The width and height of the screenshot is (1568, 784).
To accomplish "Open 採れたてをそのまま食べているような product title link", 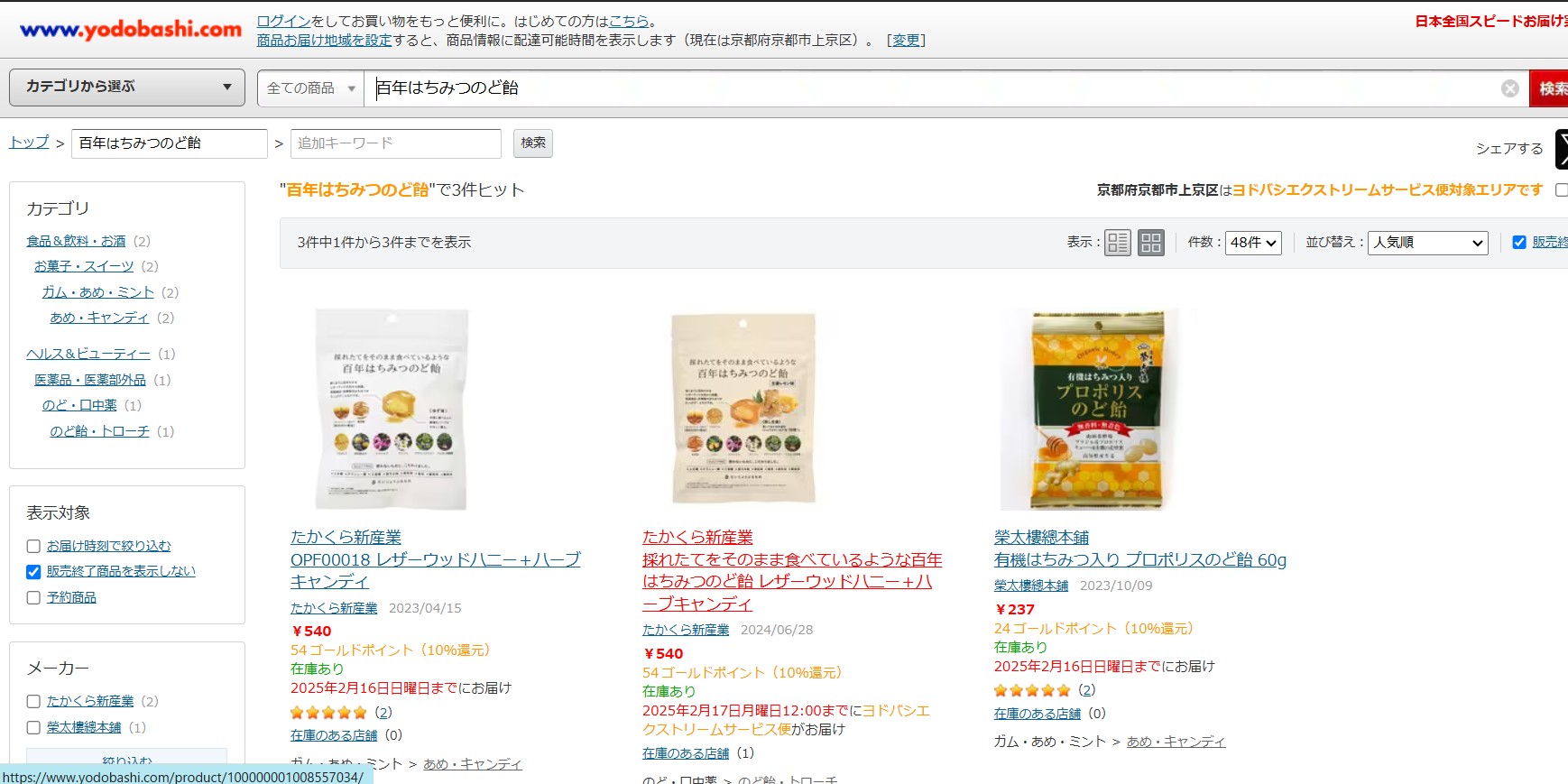I will pyautogui.click(x=791, y=581).
